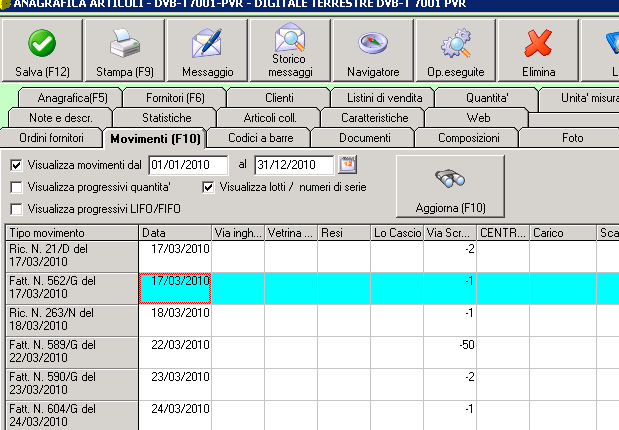Open the Codici a barre tab
Viewport: 619px width, 430px height.
pos(261,138)
